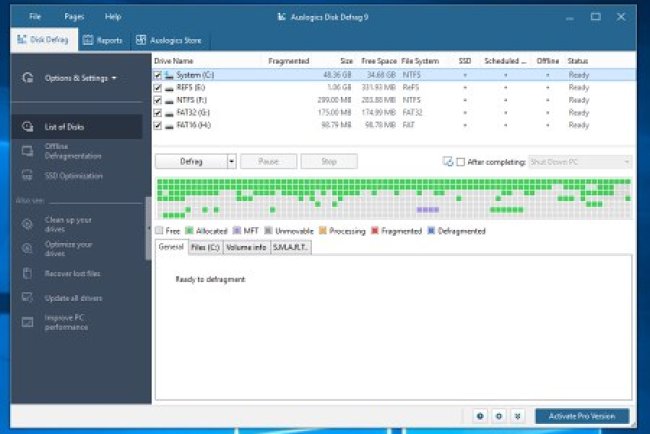Click the REFS (E:) drive icon
Image resolution: width=650 pixels, height=434 pixels.
[169, 88]
